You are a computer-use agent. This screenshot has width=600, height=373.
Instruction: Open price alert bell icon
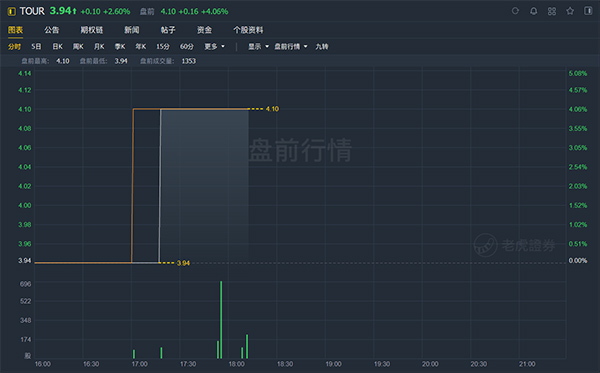(x=533, y=11)
